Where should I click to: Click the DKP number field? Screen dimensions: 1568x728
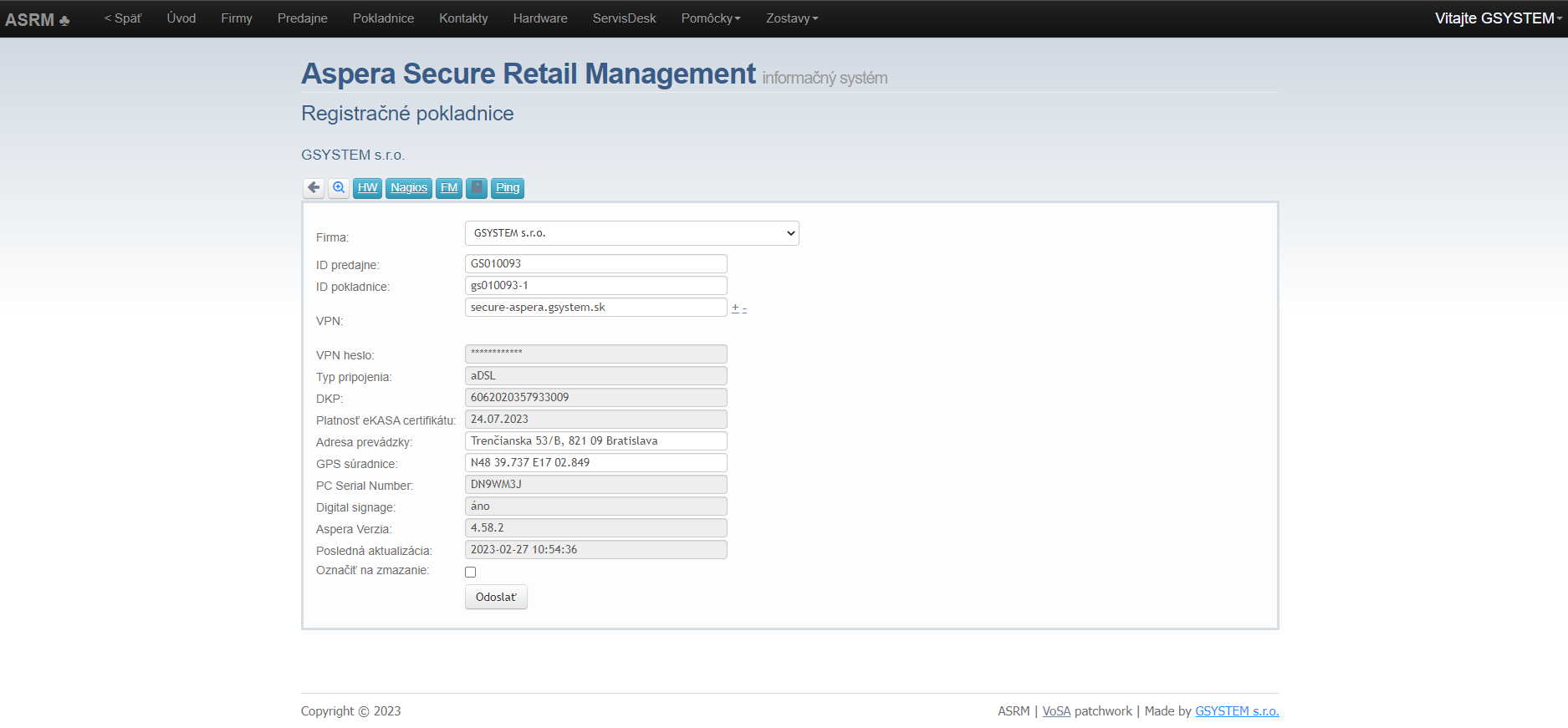(596, 398)
